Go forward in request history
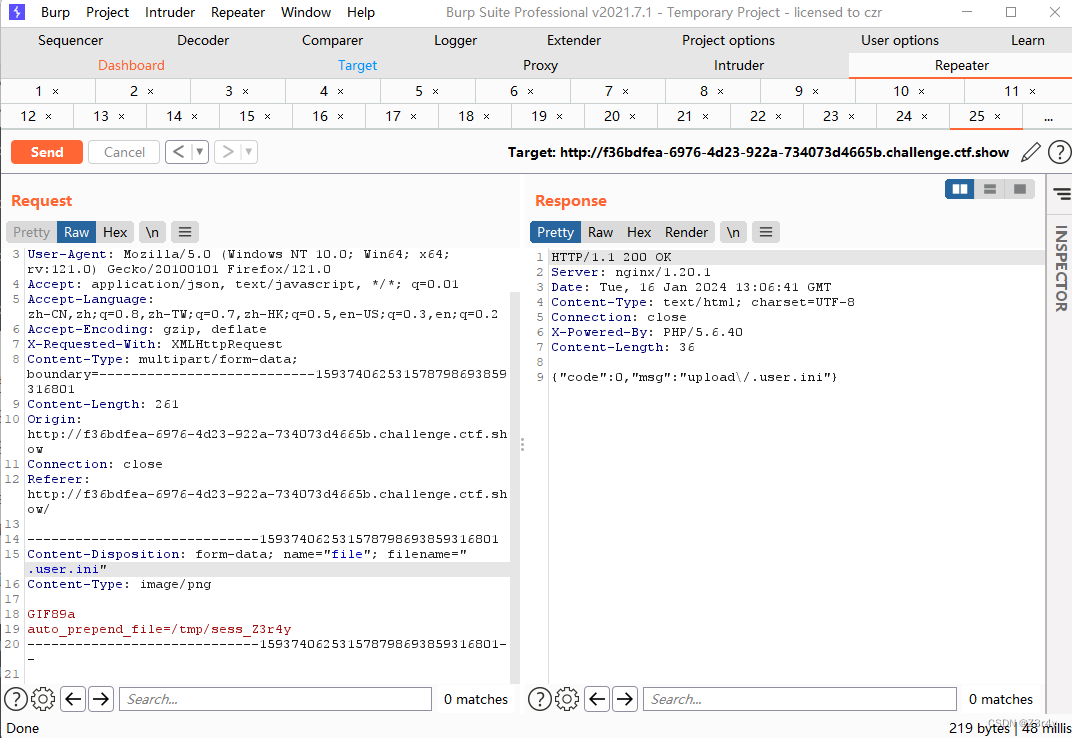1072x738 pixels. click(228, 152)
